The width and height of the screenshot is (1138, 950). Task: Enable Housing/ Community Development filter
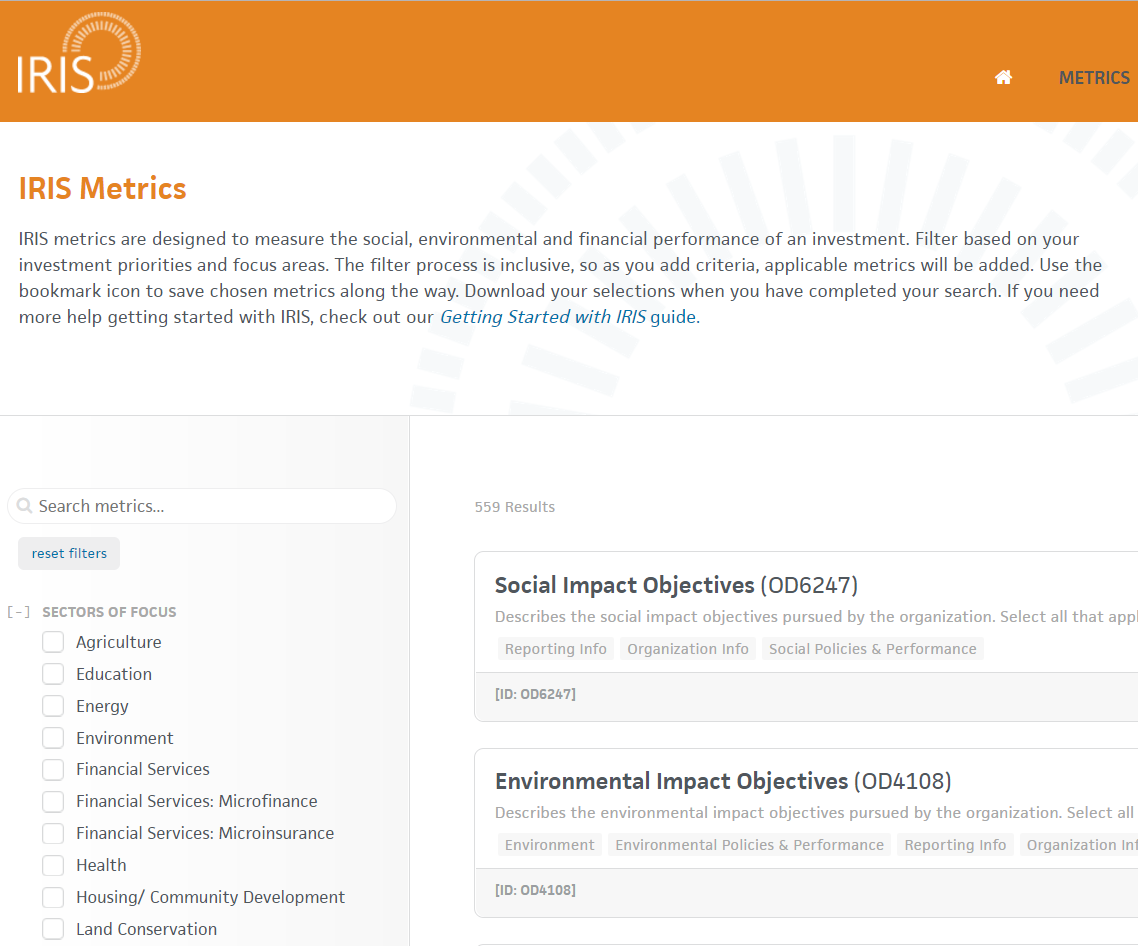tap(53, 897)
